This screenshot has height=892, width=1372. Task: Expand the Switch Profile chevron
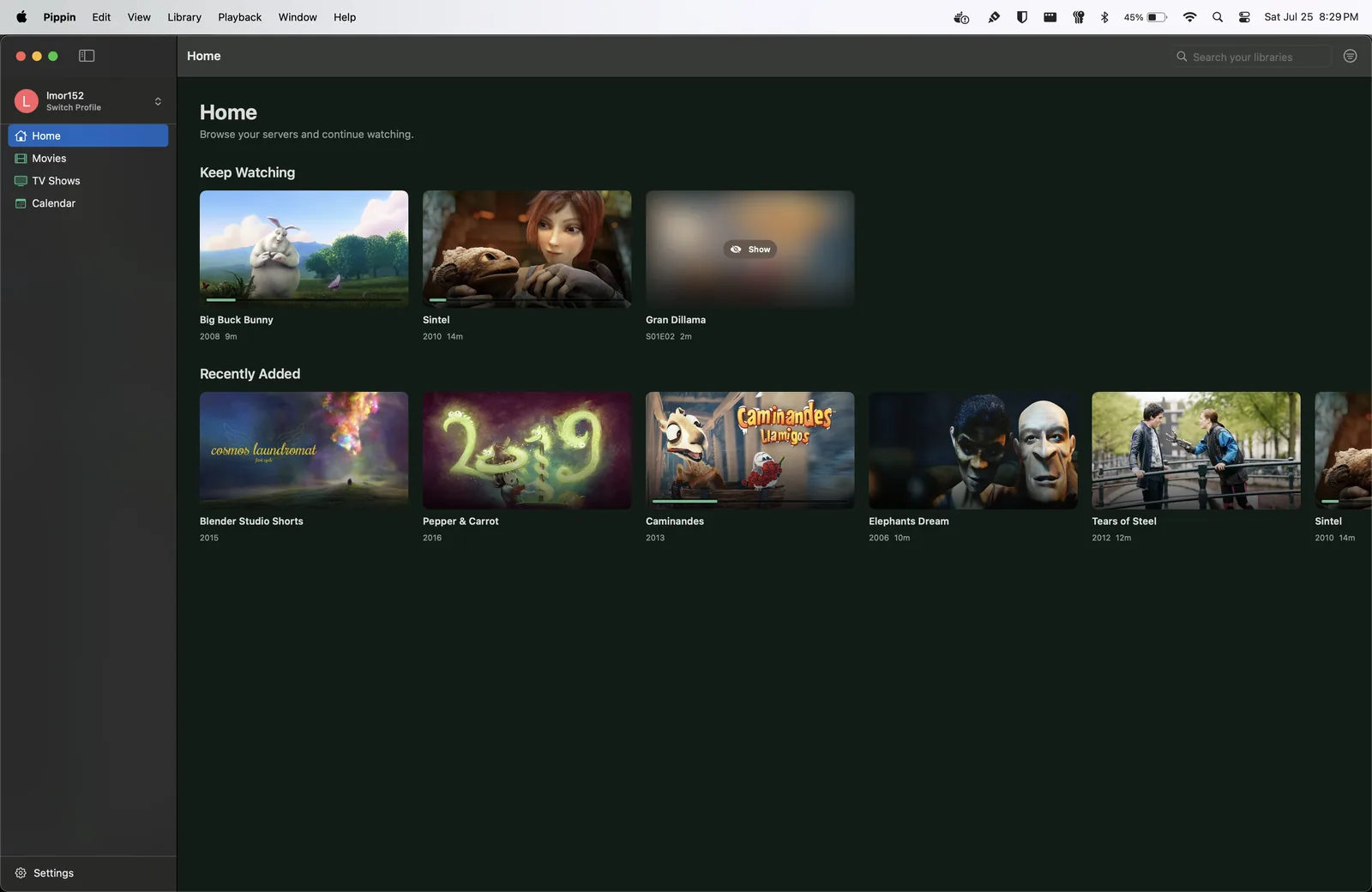(158, 101)
